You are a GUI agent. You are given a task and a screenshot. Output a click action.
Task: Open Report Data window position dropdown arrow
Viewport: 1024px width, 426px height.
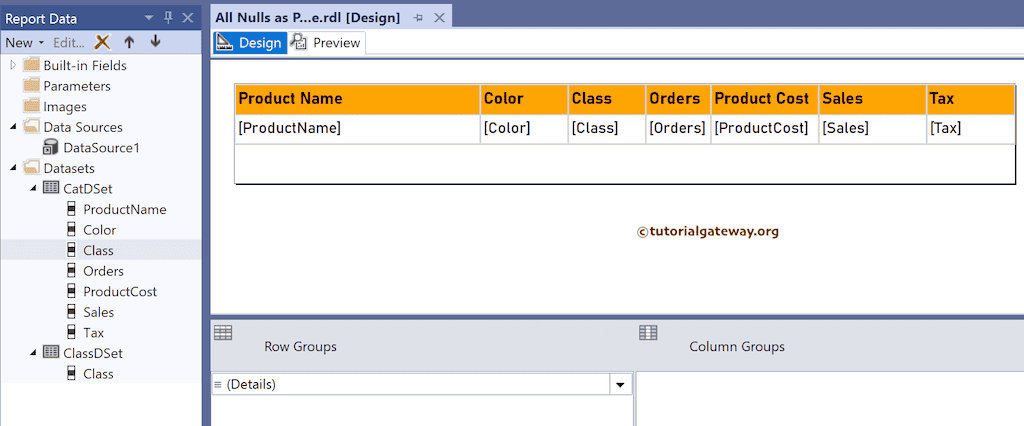pyautogui.click(x=149, y=18)
